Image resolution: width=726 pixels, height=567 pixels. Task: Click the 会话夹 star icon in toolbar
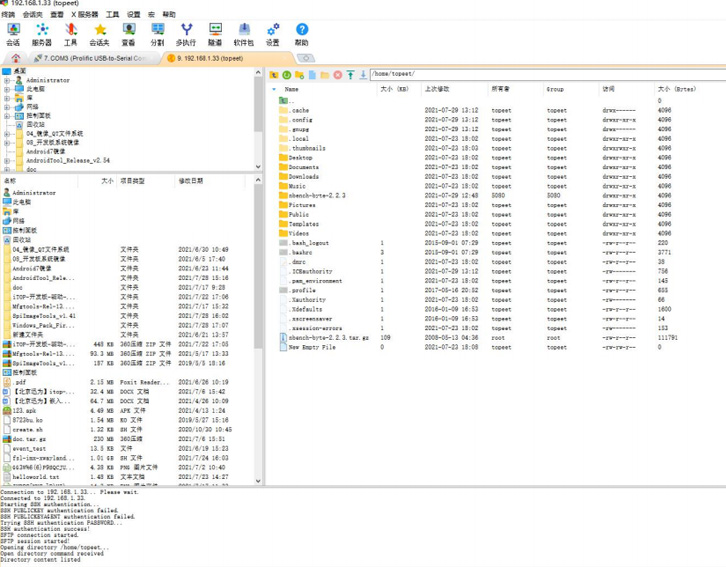(100, 35)
